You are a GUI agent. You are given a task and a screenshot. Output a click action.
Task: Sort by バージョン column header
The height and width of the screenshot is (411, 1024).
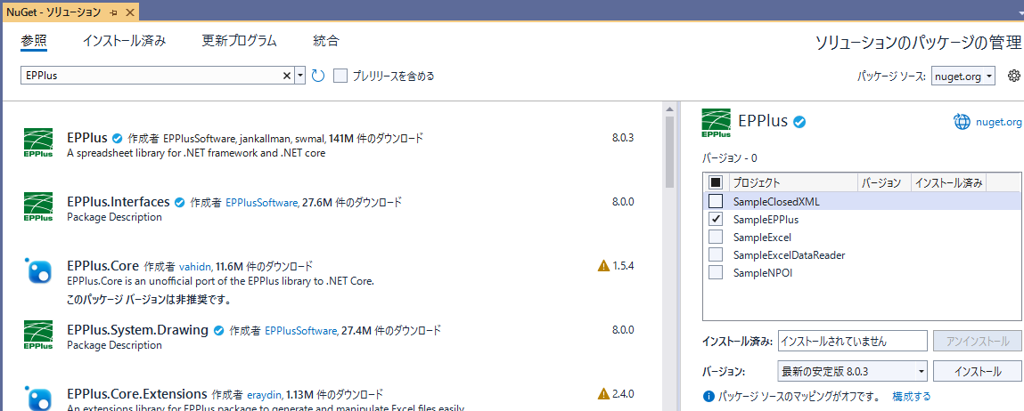click(884, 183)
